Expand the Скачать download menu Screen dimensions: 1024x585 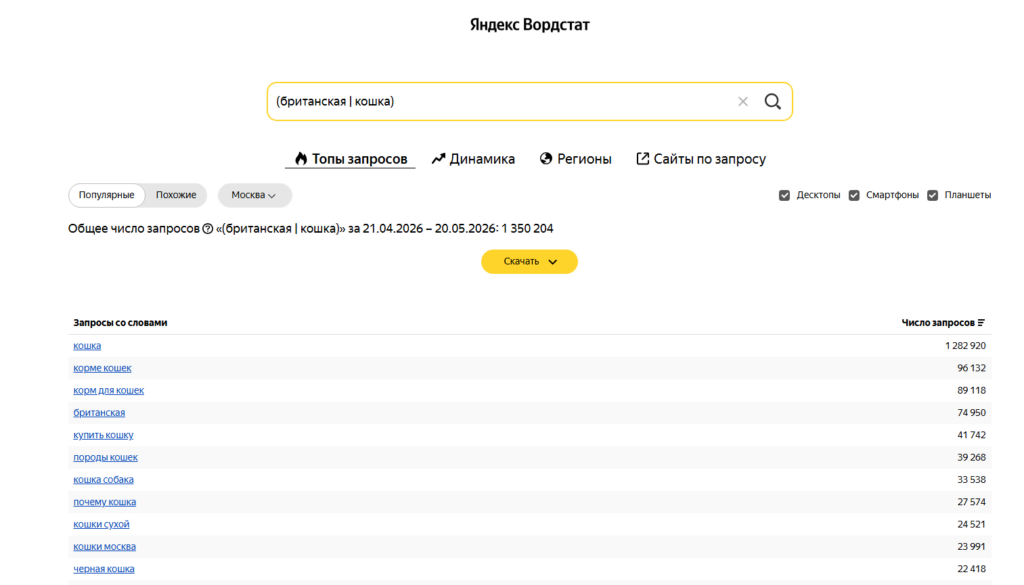[x=529, y=262]
